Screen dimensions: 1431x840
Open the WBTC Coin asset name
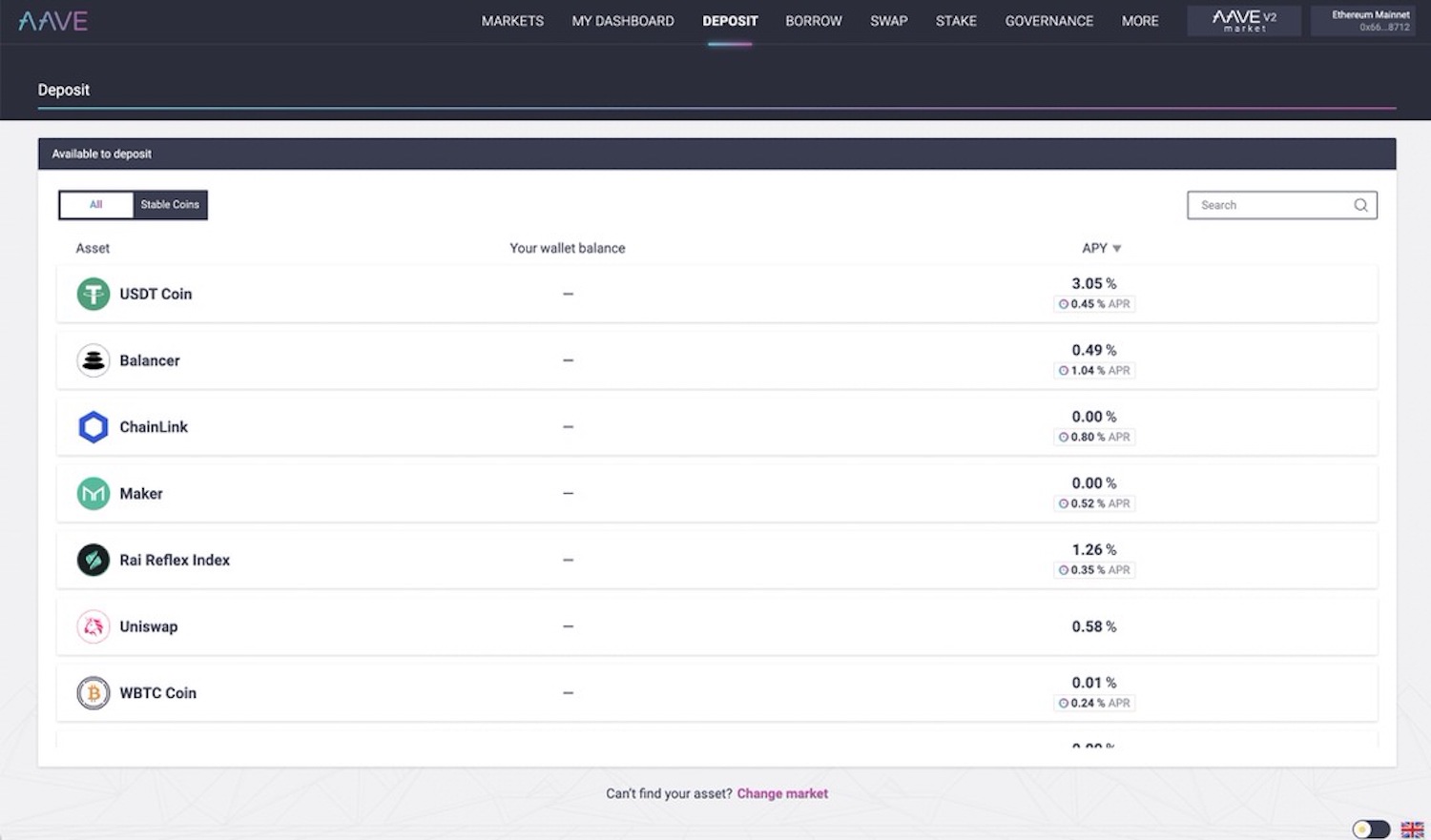tap(158, 693)
